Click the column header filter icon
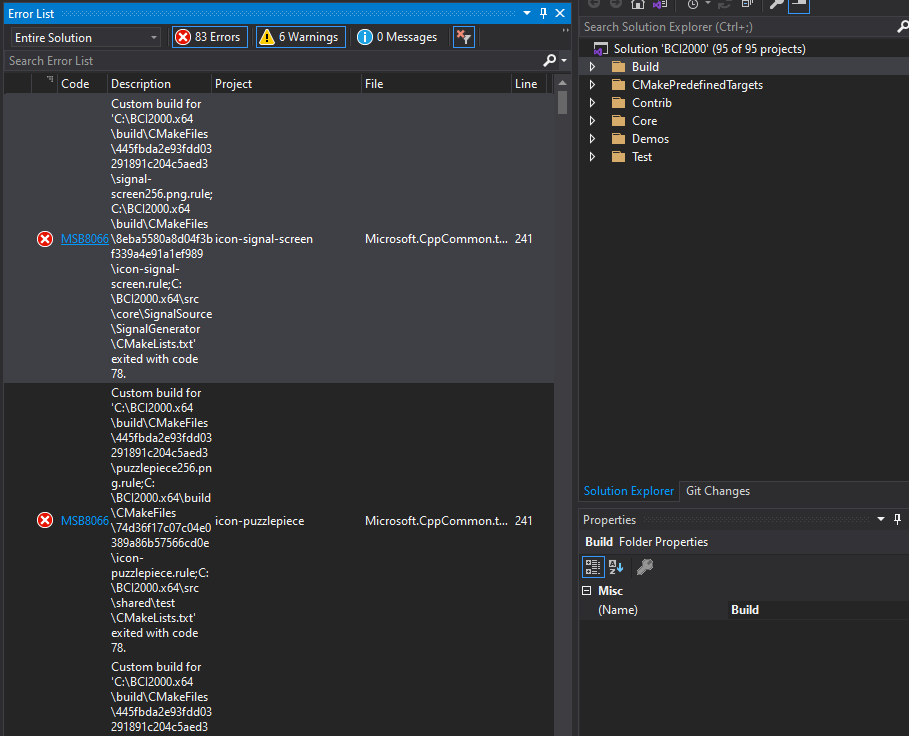 [50, 80]
